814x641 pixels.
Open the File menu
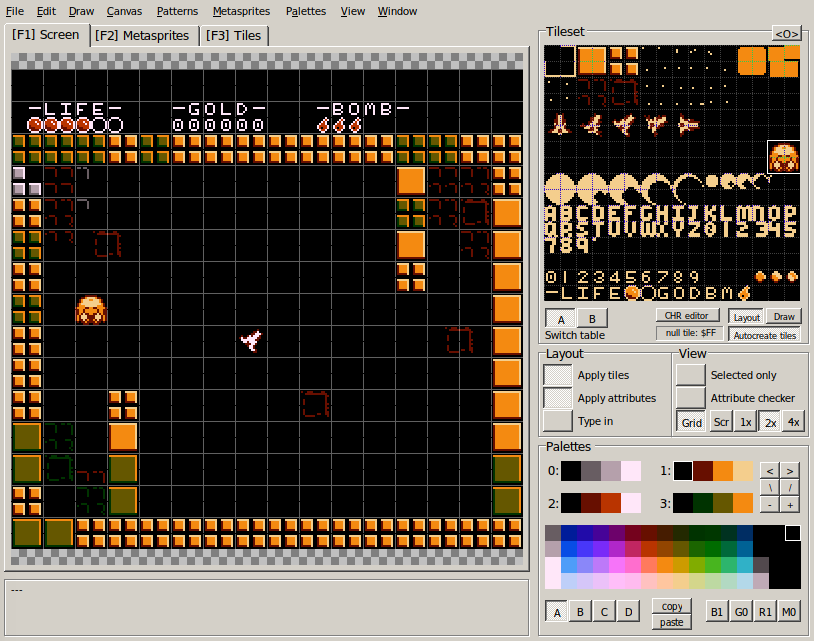[15, 11]
